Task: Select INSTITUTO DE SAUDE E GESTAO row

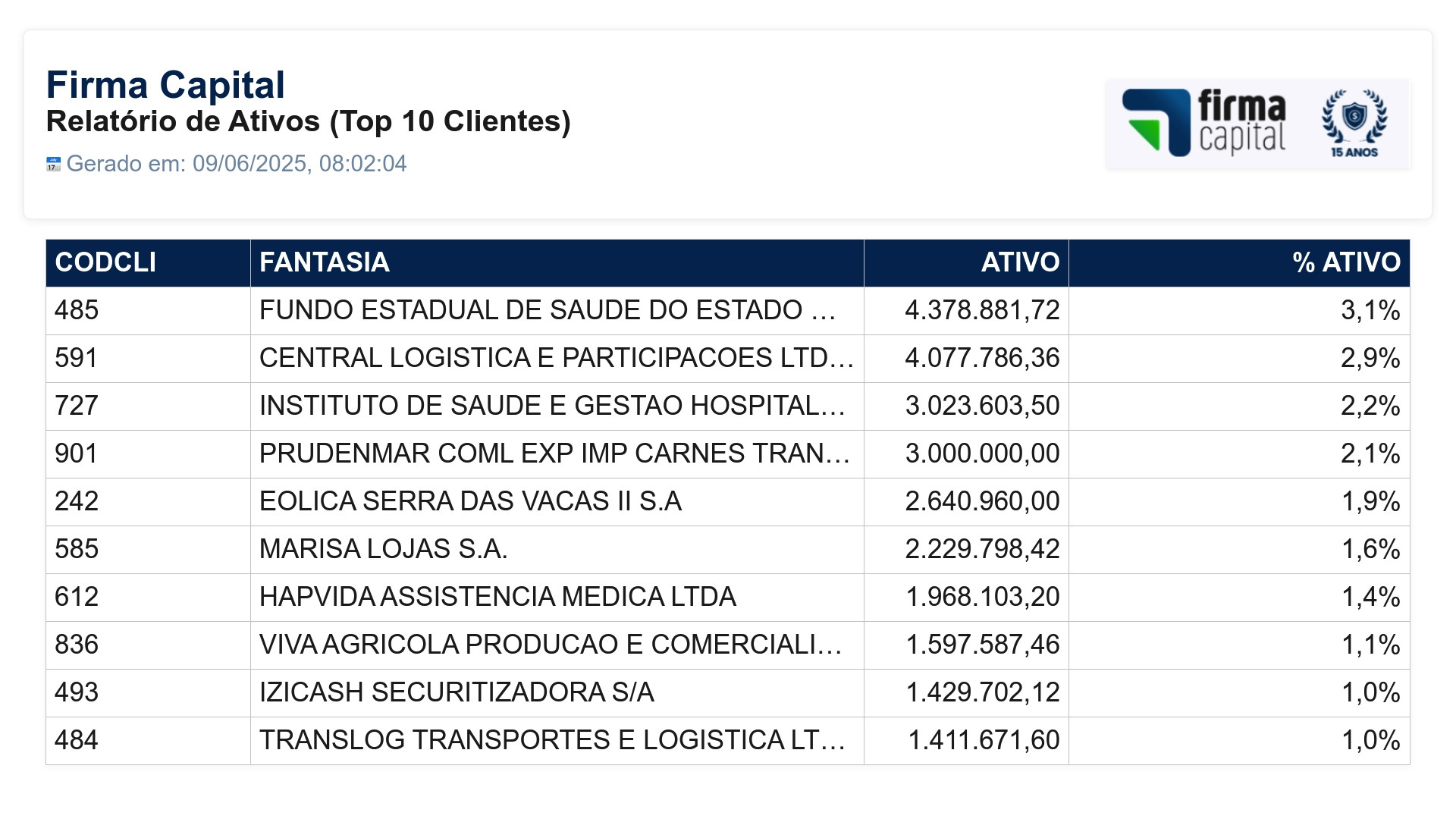Action: [x=728, y=406]
